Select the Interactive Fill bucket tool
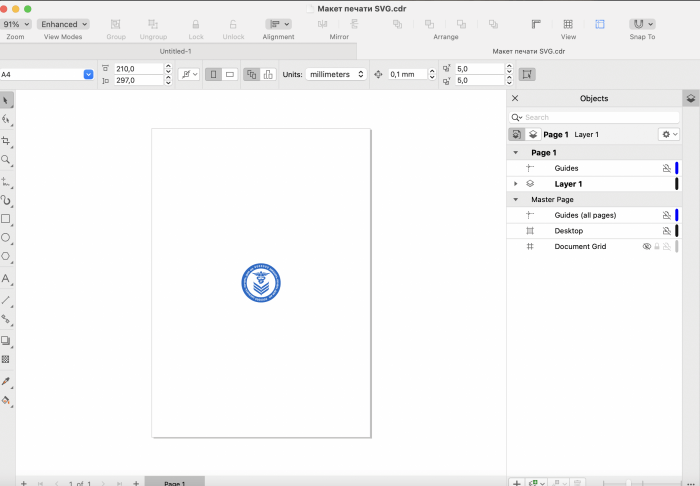This screenshot has height=486, width=700. coord(6,400)
